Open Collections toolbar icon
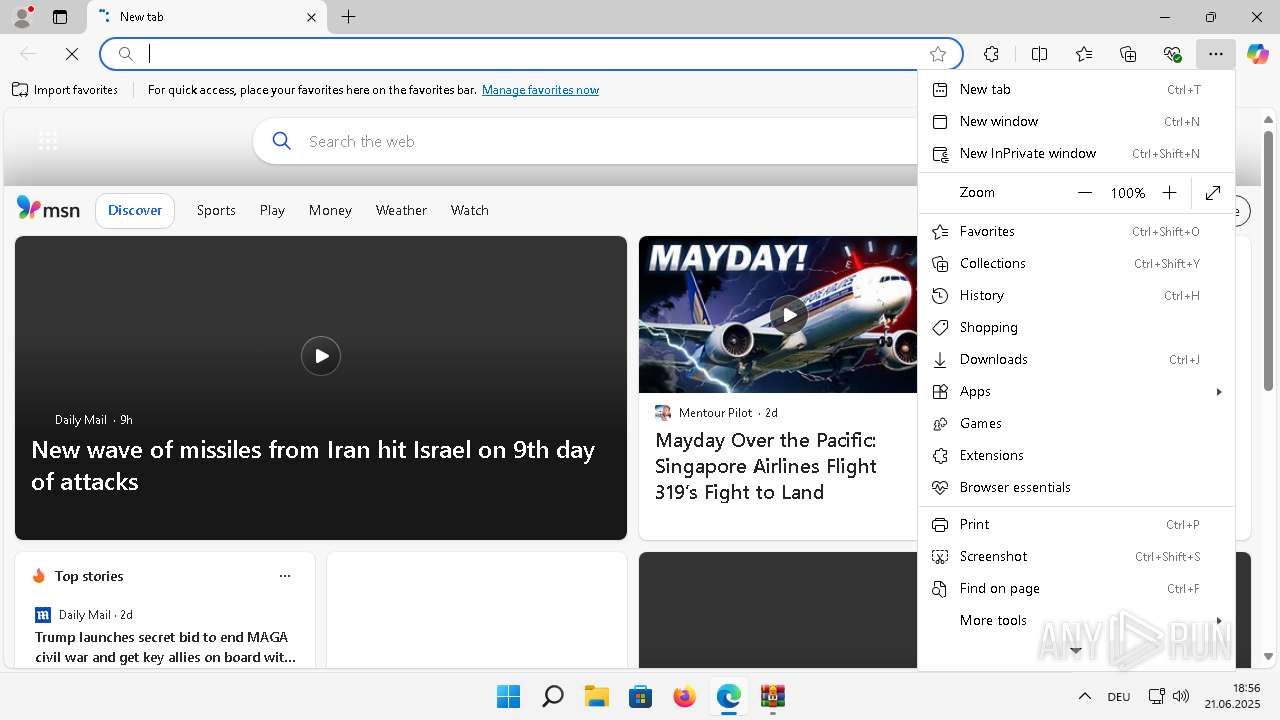Screen dimensions: 1280x720 coord(1128,54)
